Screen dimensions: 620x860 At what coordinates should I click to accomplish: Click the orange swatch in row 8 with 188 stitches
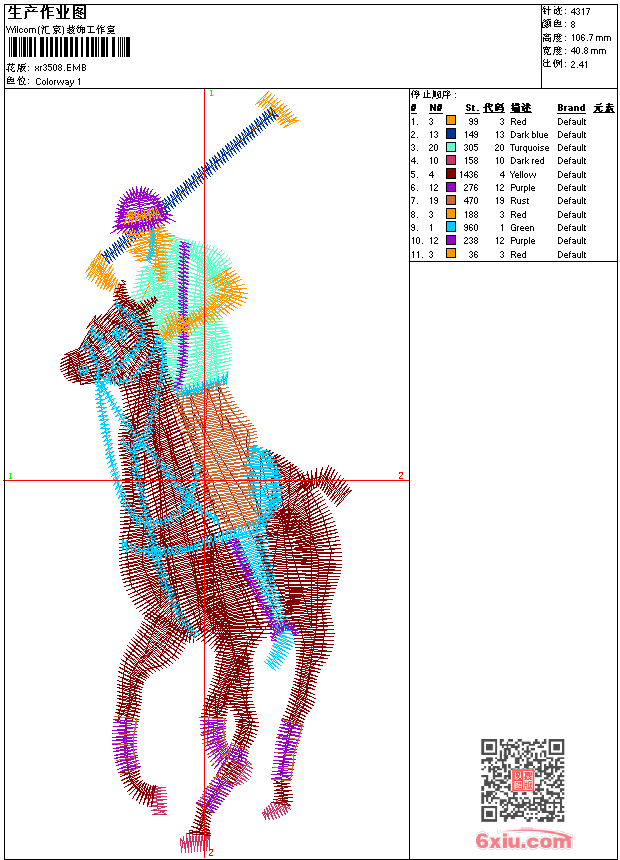point(451,213)
